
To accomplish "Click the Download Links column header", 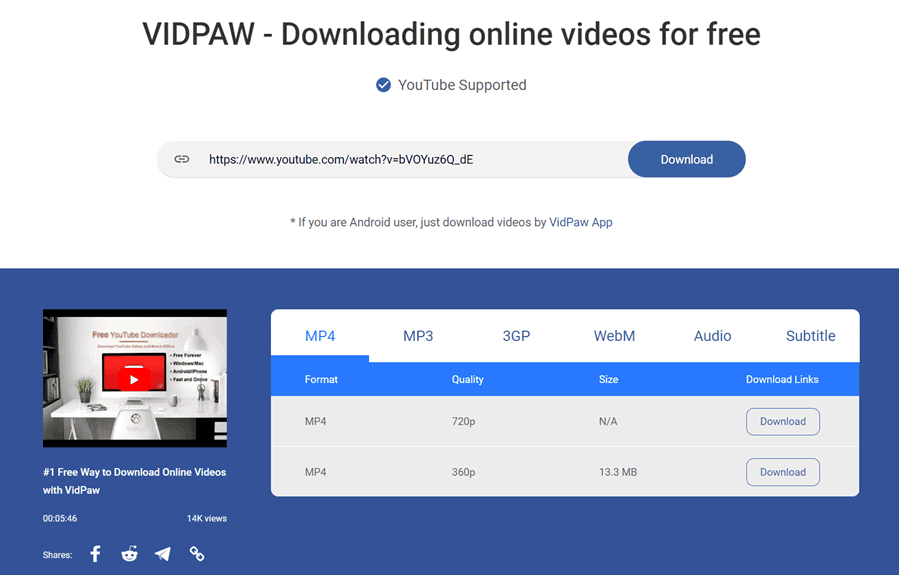I will (x=782, y=379).
